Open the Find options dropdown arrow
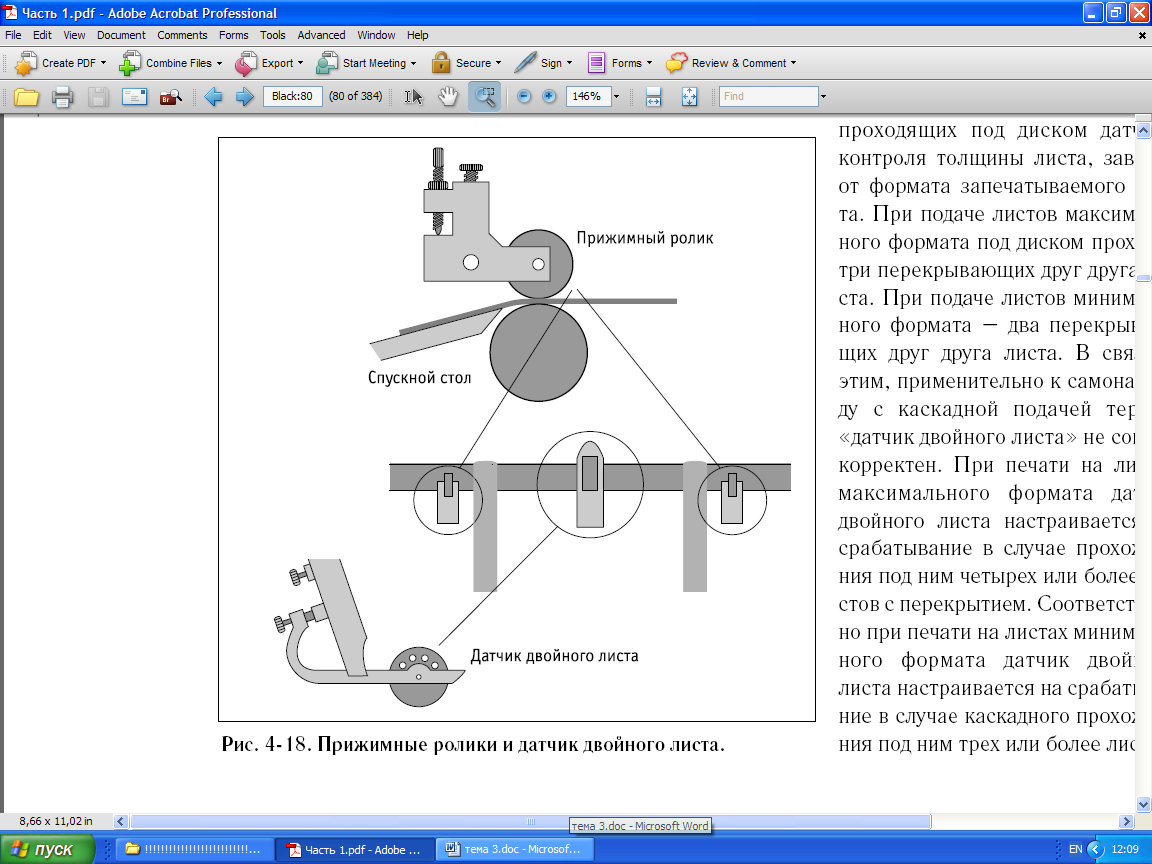This screenshot has height=864, width=1152. tap(823, 96)
